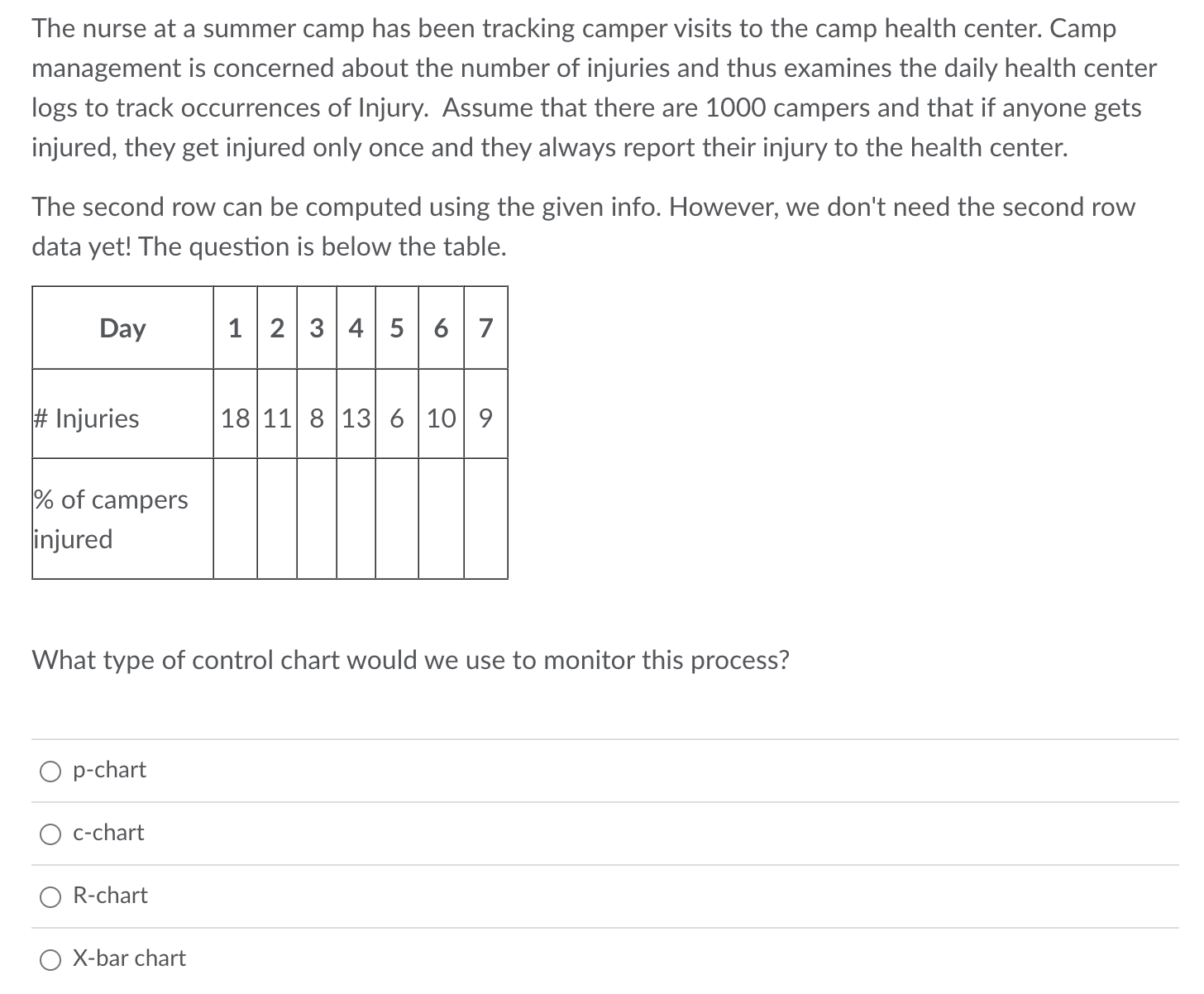Click the cell showing 13 injuries
1204x994 pixels.
click(355, 418)
